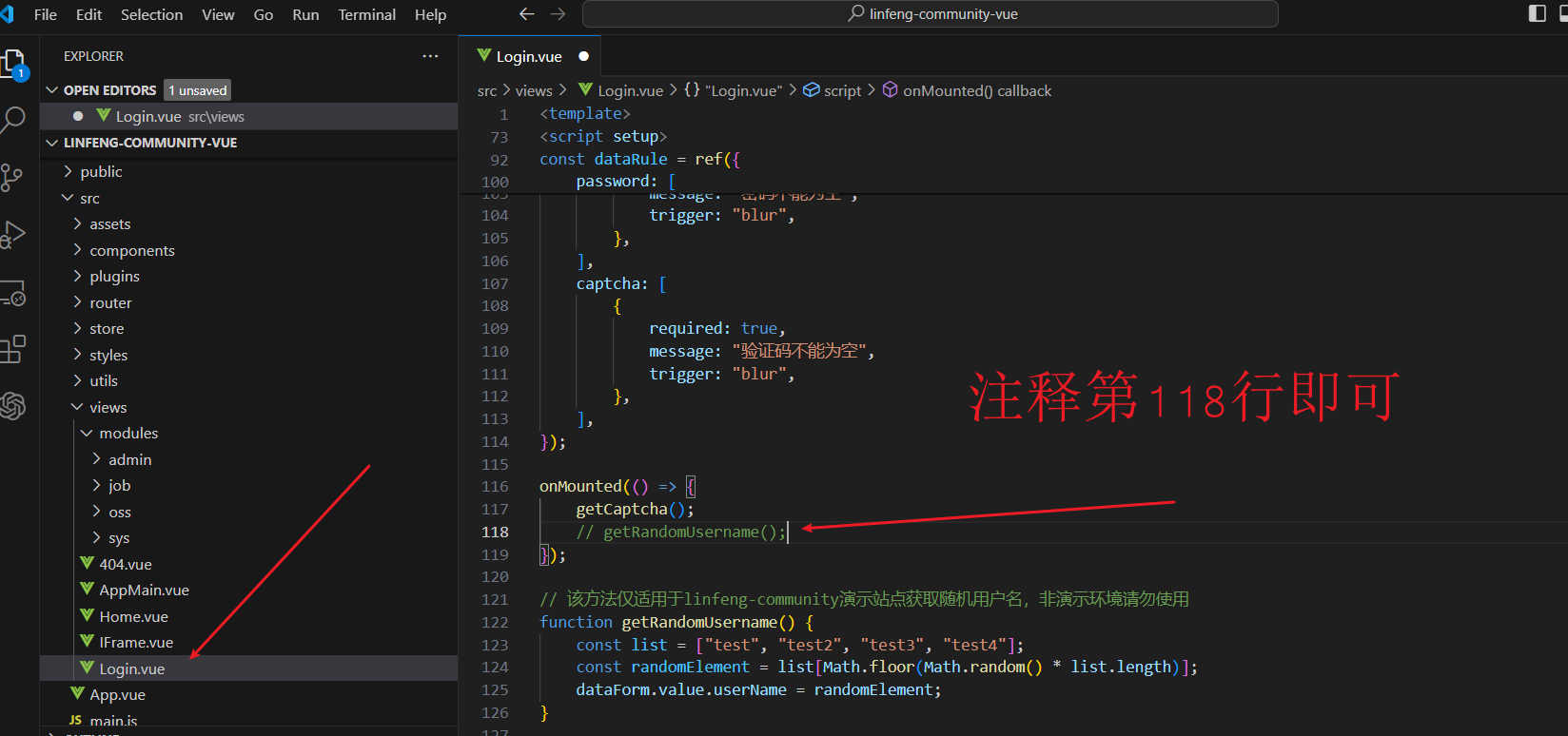Open Home.vue in the file tree

pyautogui.click(x=133, y=616)
